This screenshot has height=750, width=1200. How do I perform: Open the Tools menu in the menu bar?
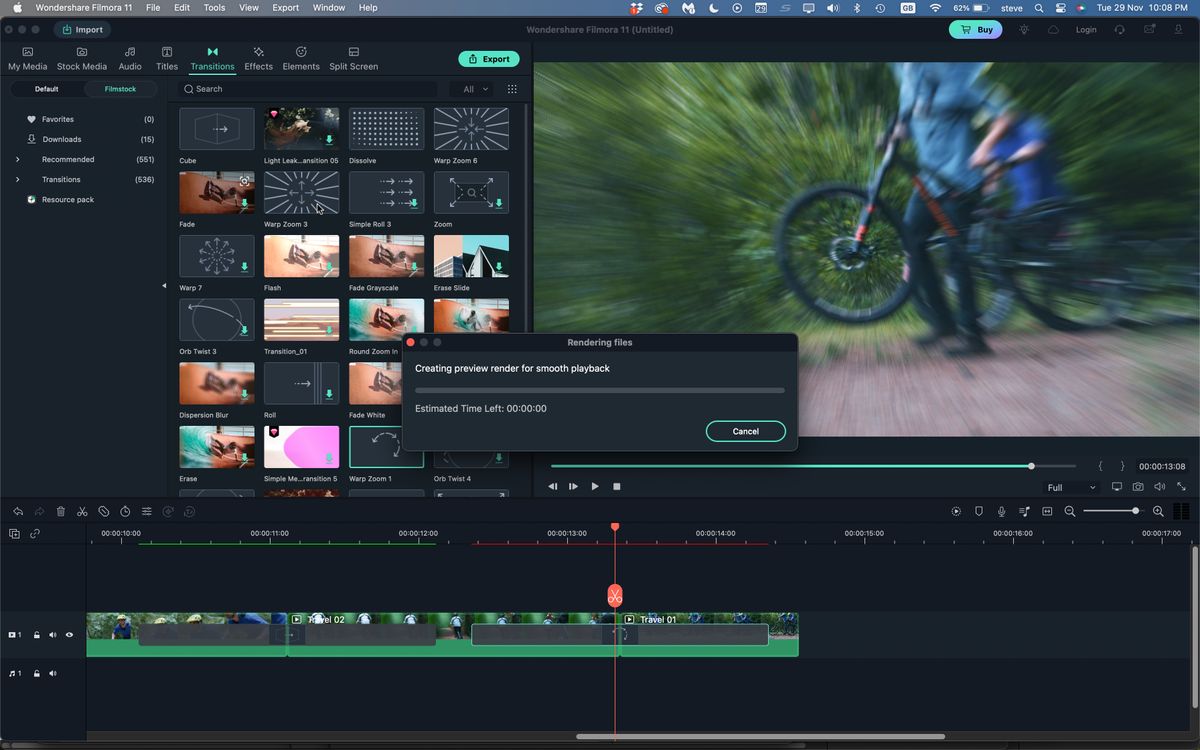(214, 7)
